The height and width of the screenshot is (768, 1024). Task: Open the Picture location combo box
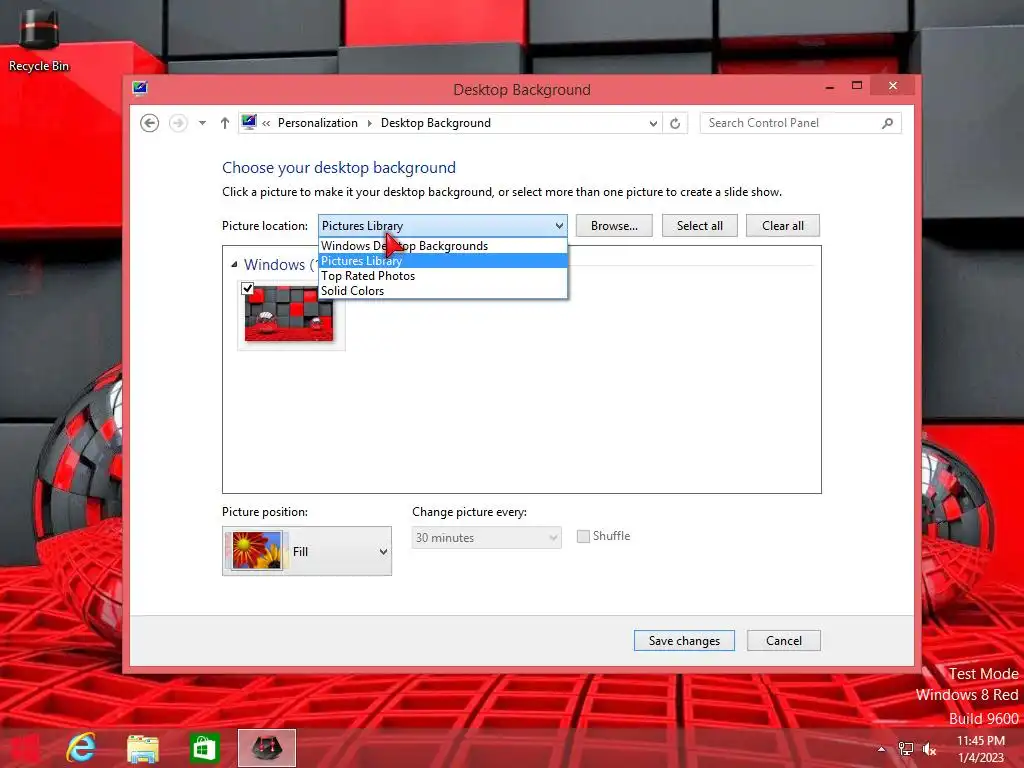(x=442, y=226)
